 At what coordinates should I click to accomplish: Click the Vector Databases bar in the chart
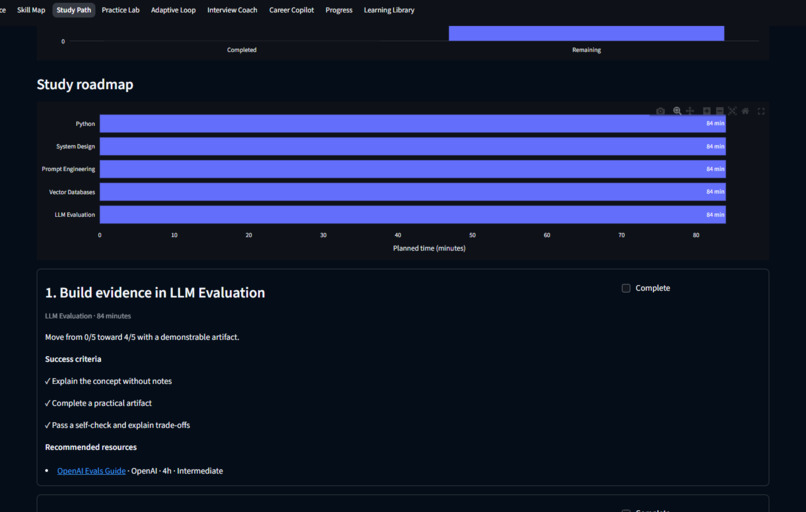click(413, 192)
